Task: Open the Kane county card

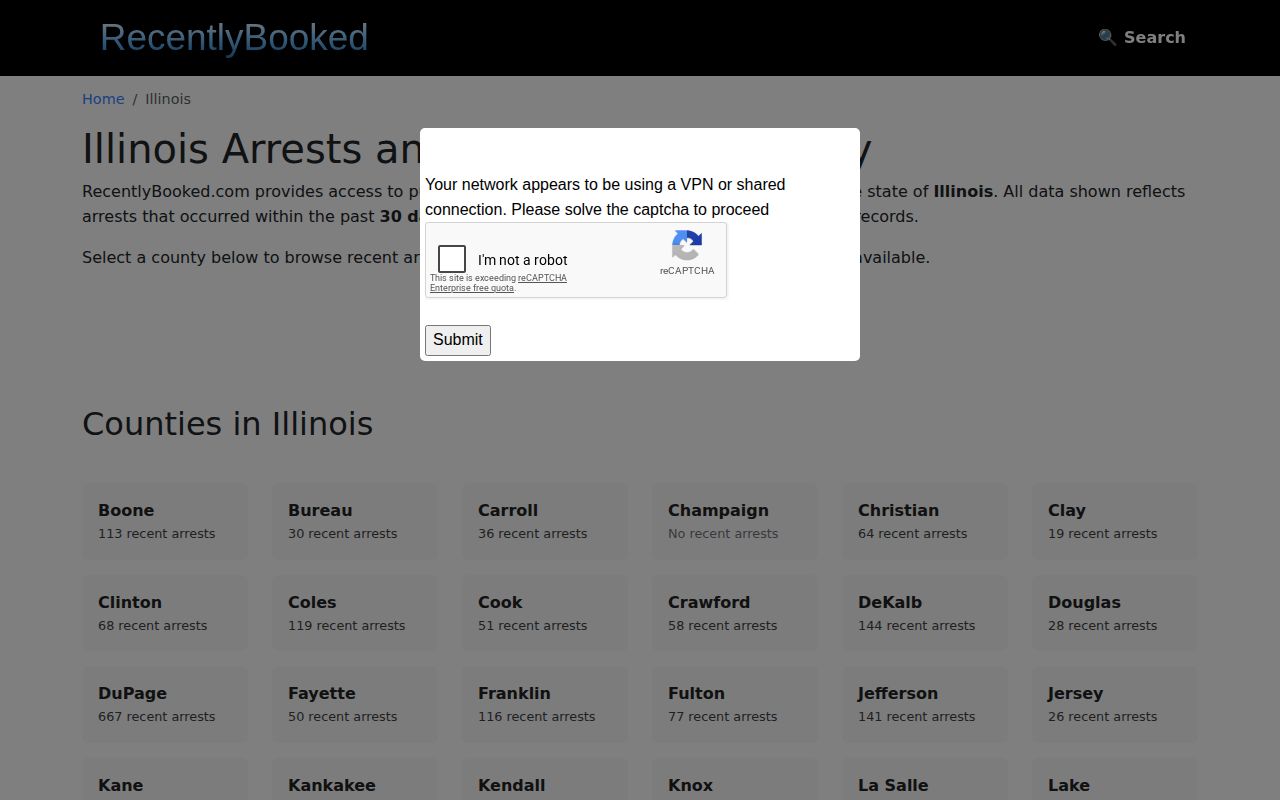Action: [165, 779]
